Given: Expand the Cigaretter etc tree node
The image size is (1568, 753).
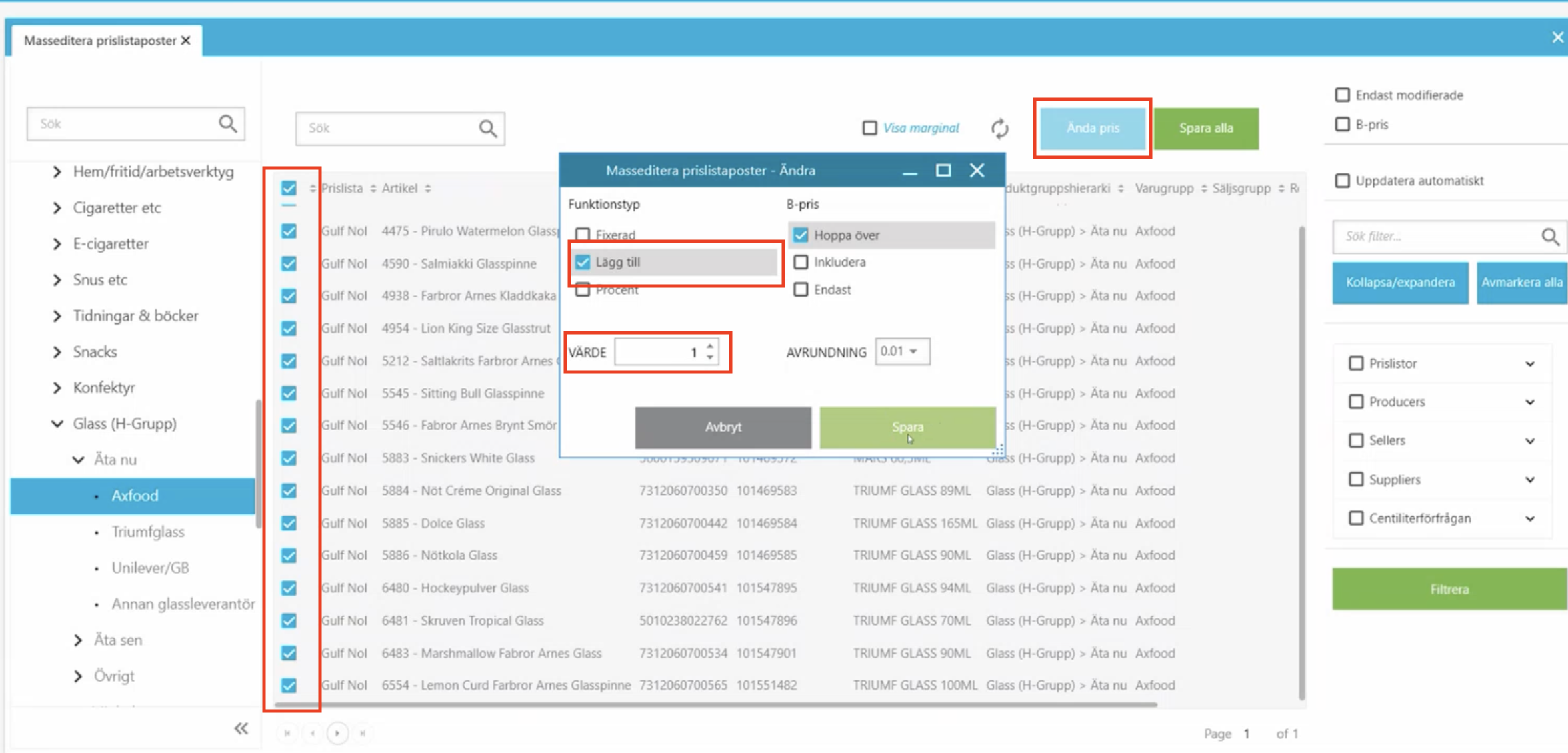Looking at the screenshot, I should pyautogui.click(x=57, y=208).
